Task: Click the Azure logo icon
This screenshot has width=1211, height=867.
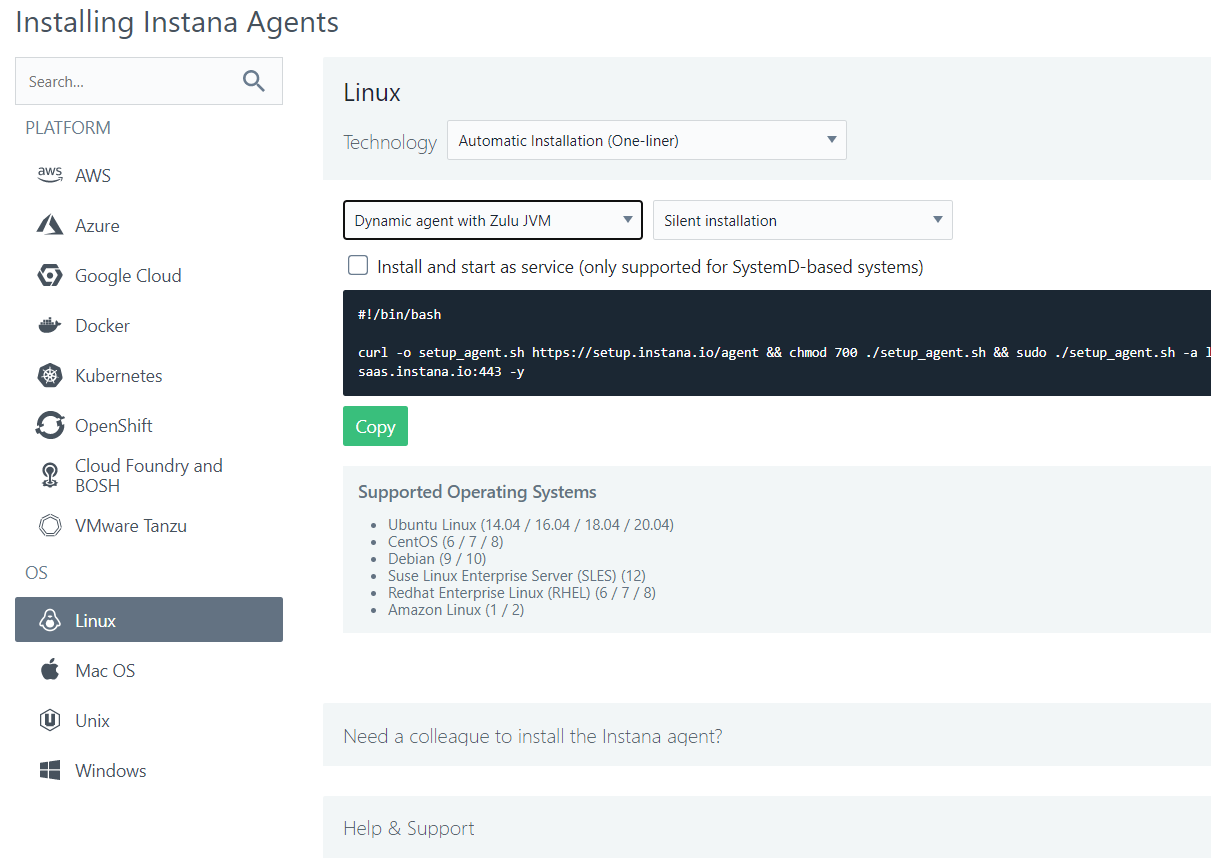Action: [x=49, y=225]
